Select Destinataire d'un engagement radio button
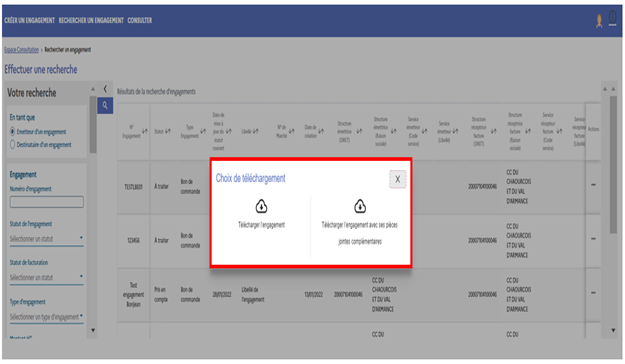The width and height of the screenshot is (625, 364). pos(12,144)
